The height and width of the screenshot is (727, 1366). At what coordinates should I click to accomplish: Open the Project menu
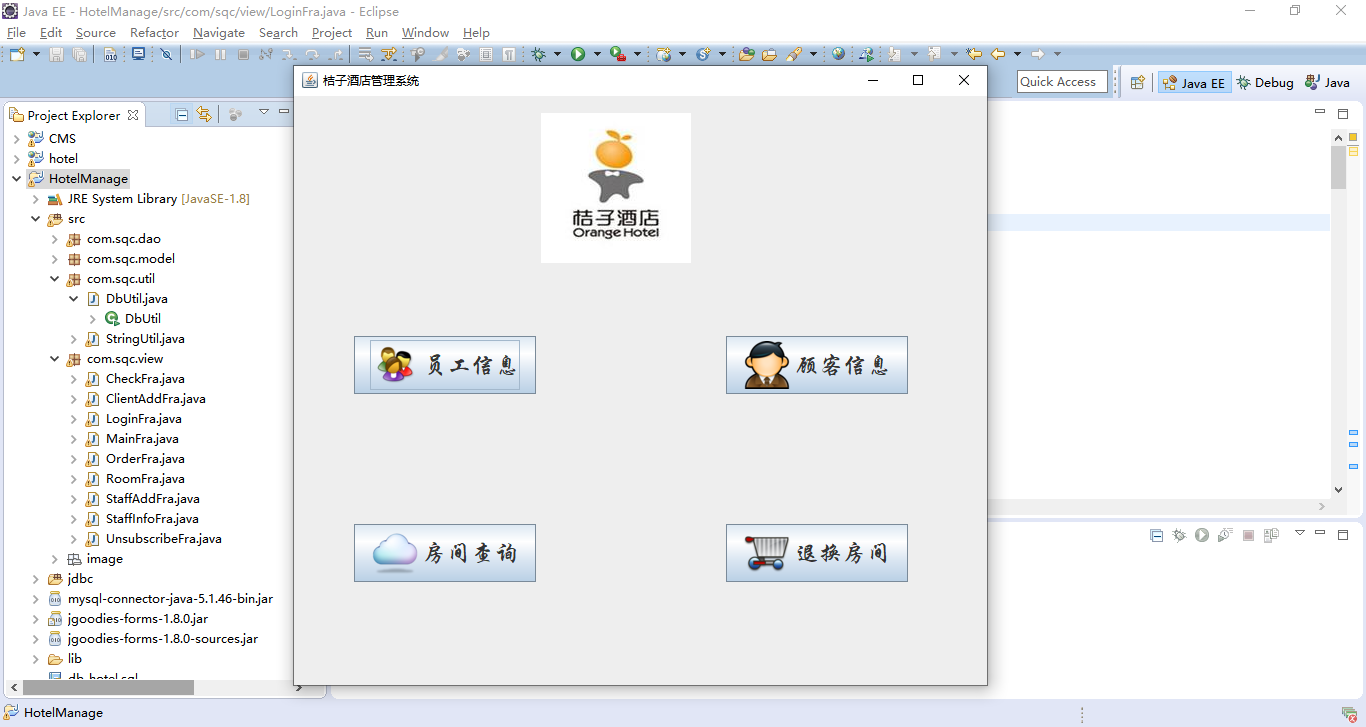point(332,33)
